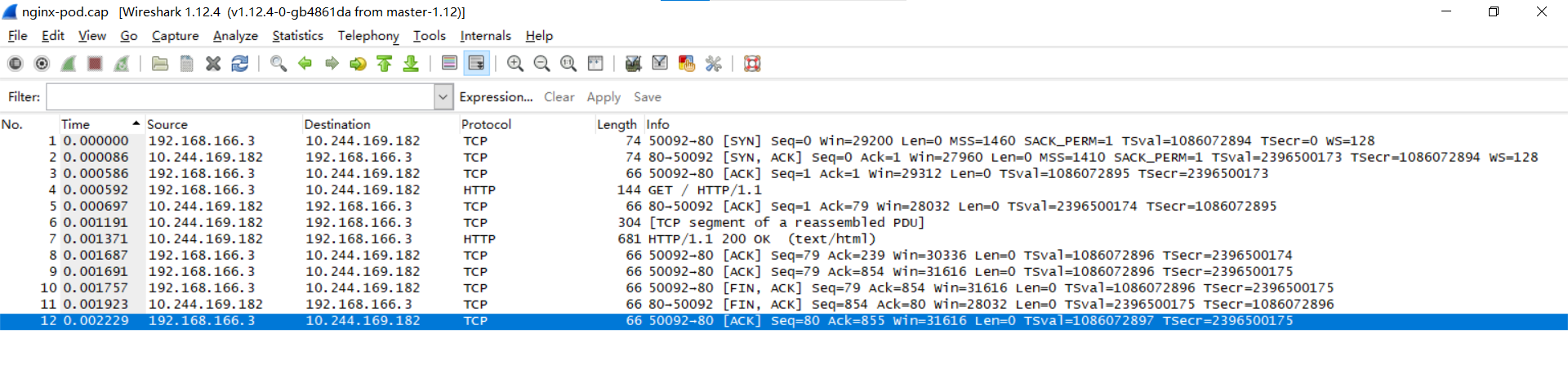1568x370 pixels.
Task: Open the Internals menu
Action: [486, 36]
